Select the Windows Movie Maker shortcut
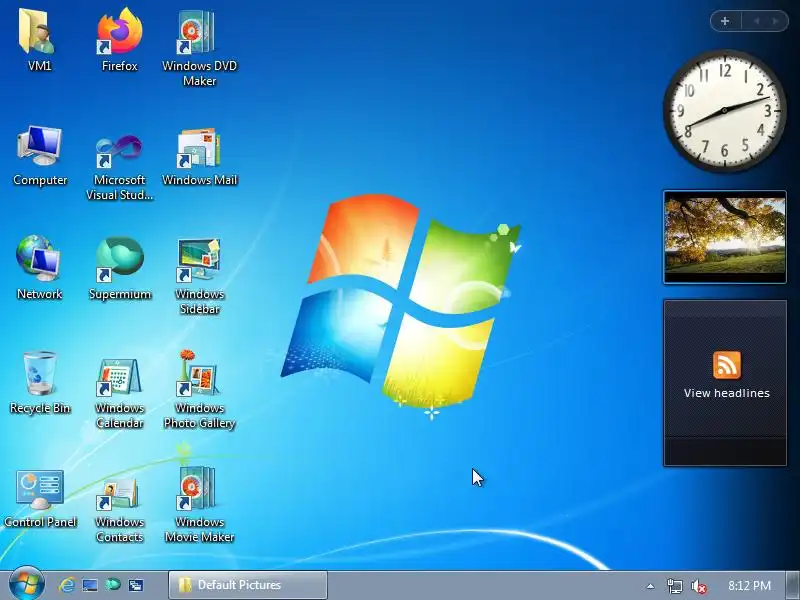 tap(199, 505)
